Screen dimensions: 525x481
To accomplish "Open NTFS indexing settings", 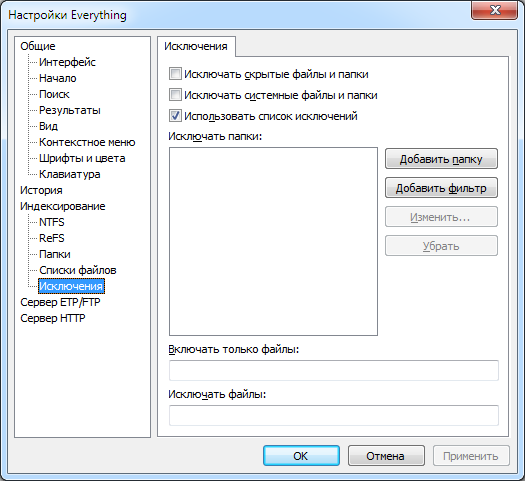I will (x=52, y=222).
